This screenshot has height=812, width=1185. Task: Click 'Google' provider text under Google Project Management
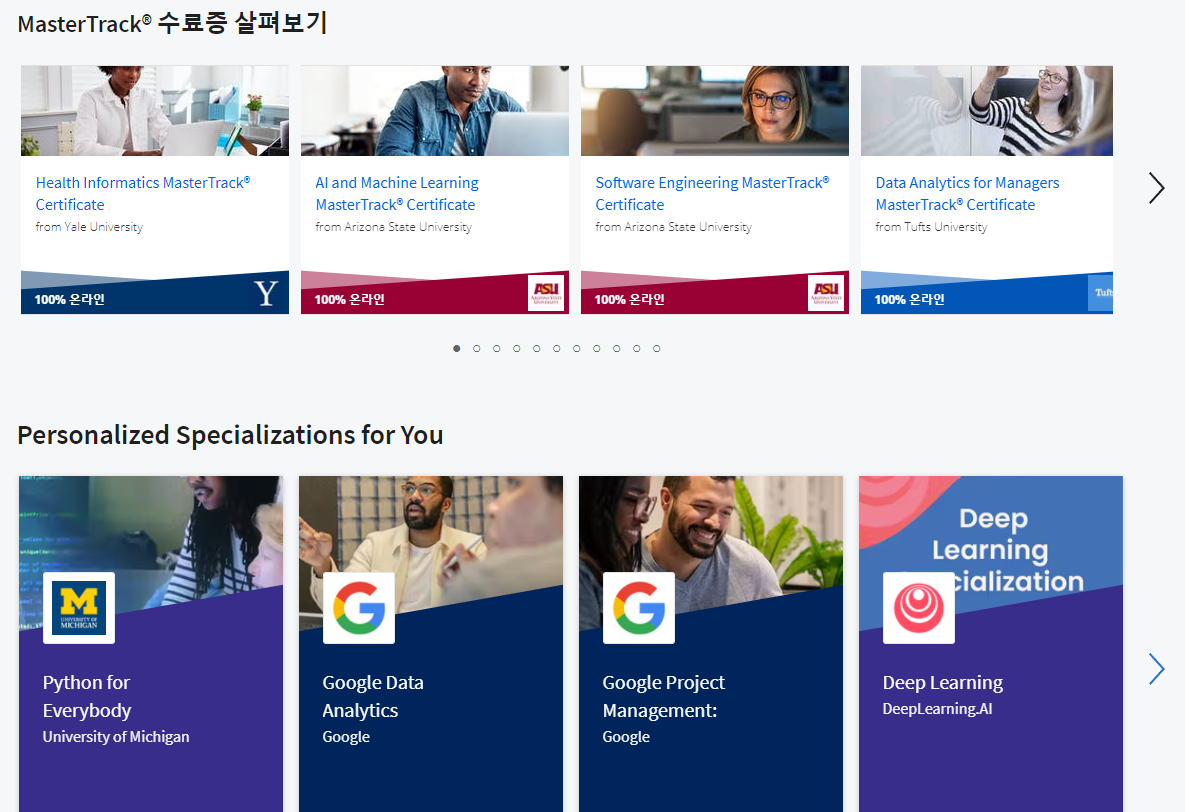tap(626, 736)
